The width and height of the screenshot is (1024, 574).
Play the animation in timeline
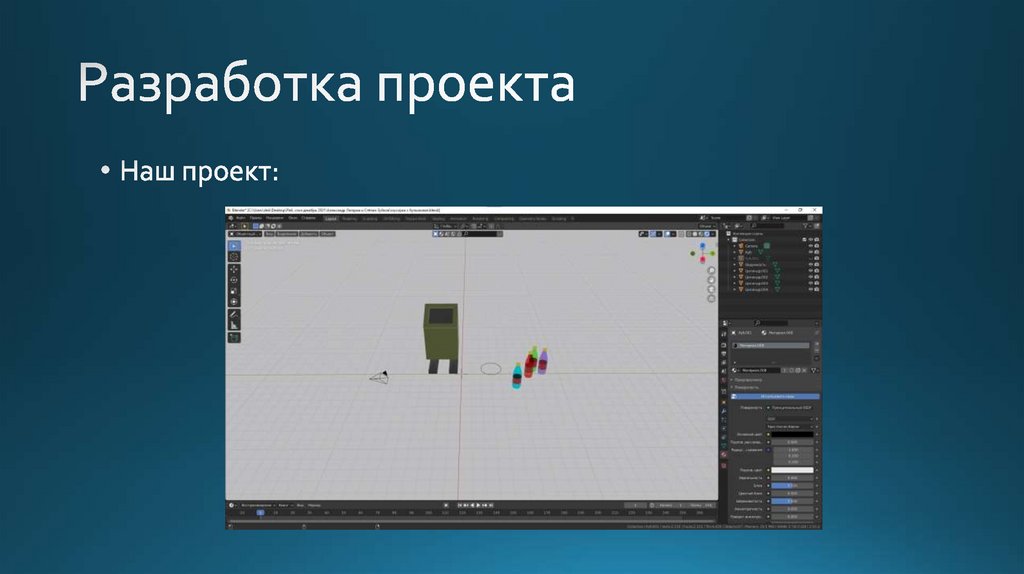point(478,505)
